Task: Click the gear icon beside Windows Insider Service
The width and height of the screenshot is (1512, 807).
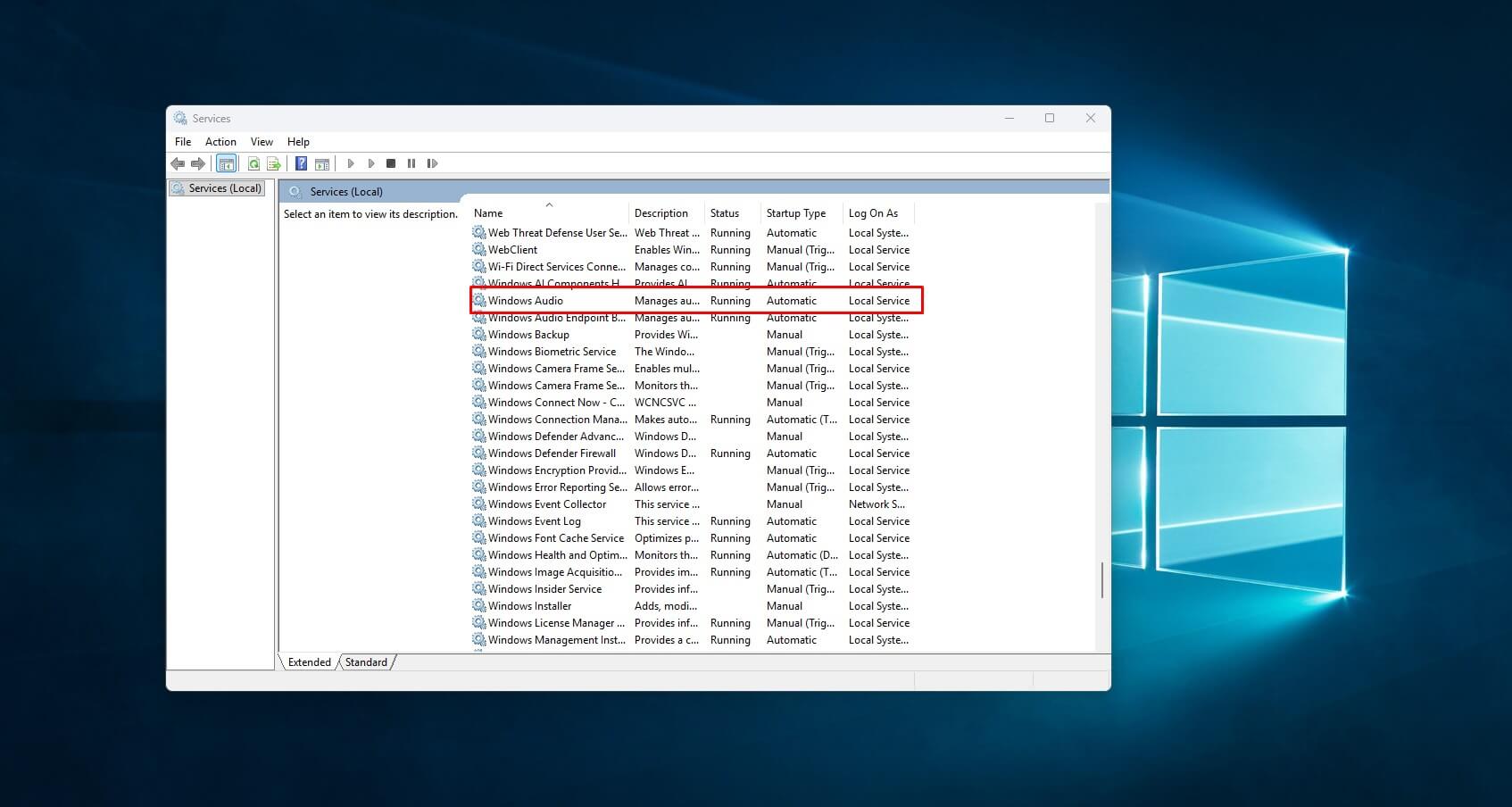Action: pos(479,588)
